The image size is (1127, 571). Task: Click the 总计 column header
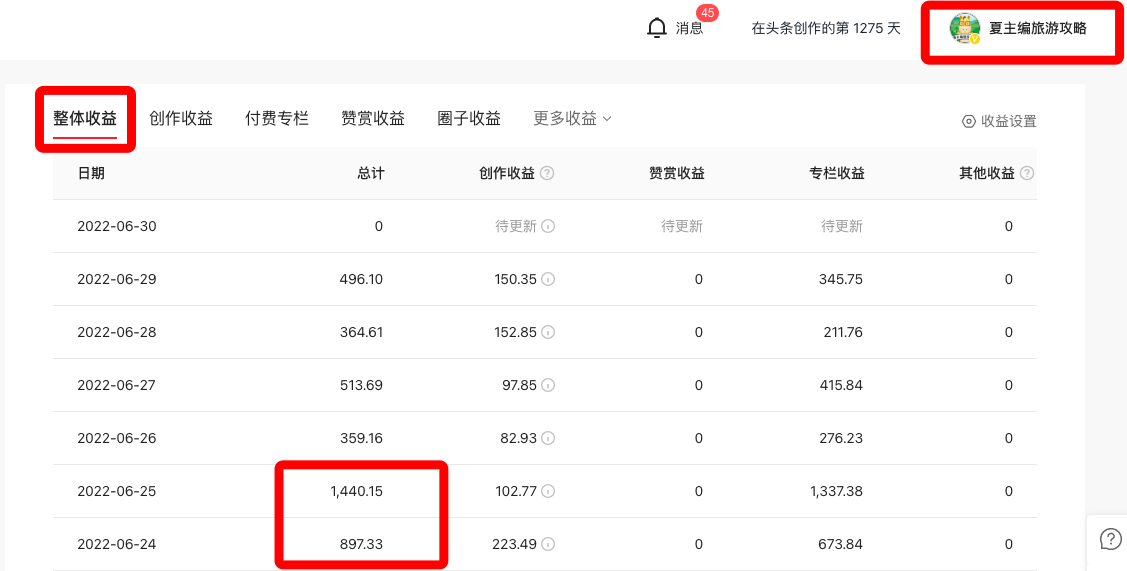click(x=371, y=173)
